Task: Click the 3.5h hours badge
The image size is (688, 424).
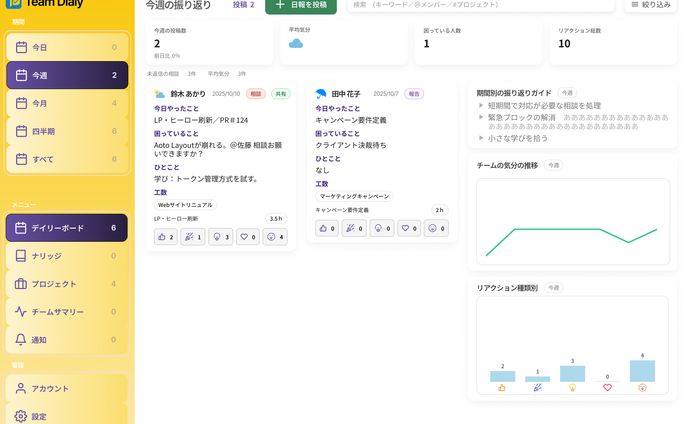Action: pyautogui.click(x=276, y=219)
